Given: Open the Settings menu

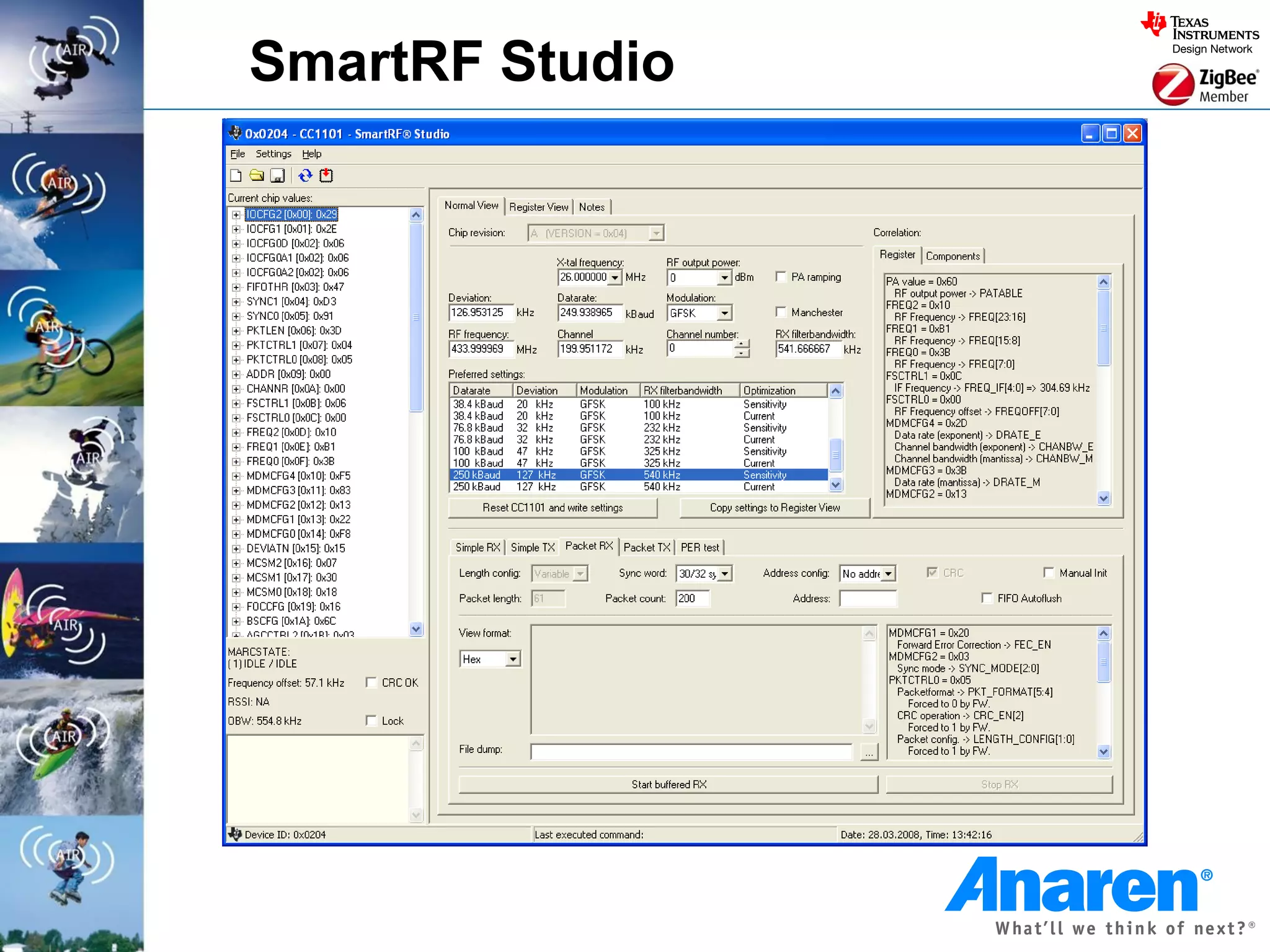Looking at the screenshot, I should click(273, 154).
